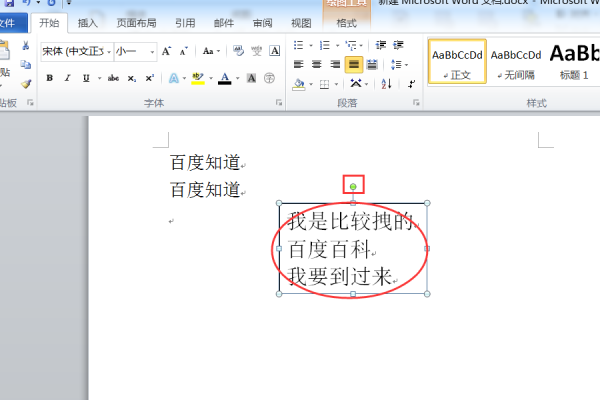This screenshot has height=400, width=600.
Task: Toggle underline formatting
Action: pos(86,78)
